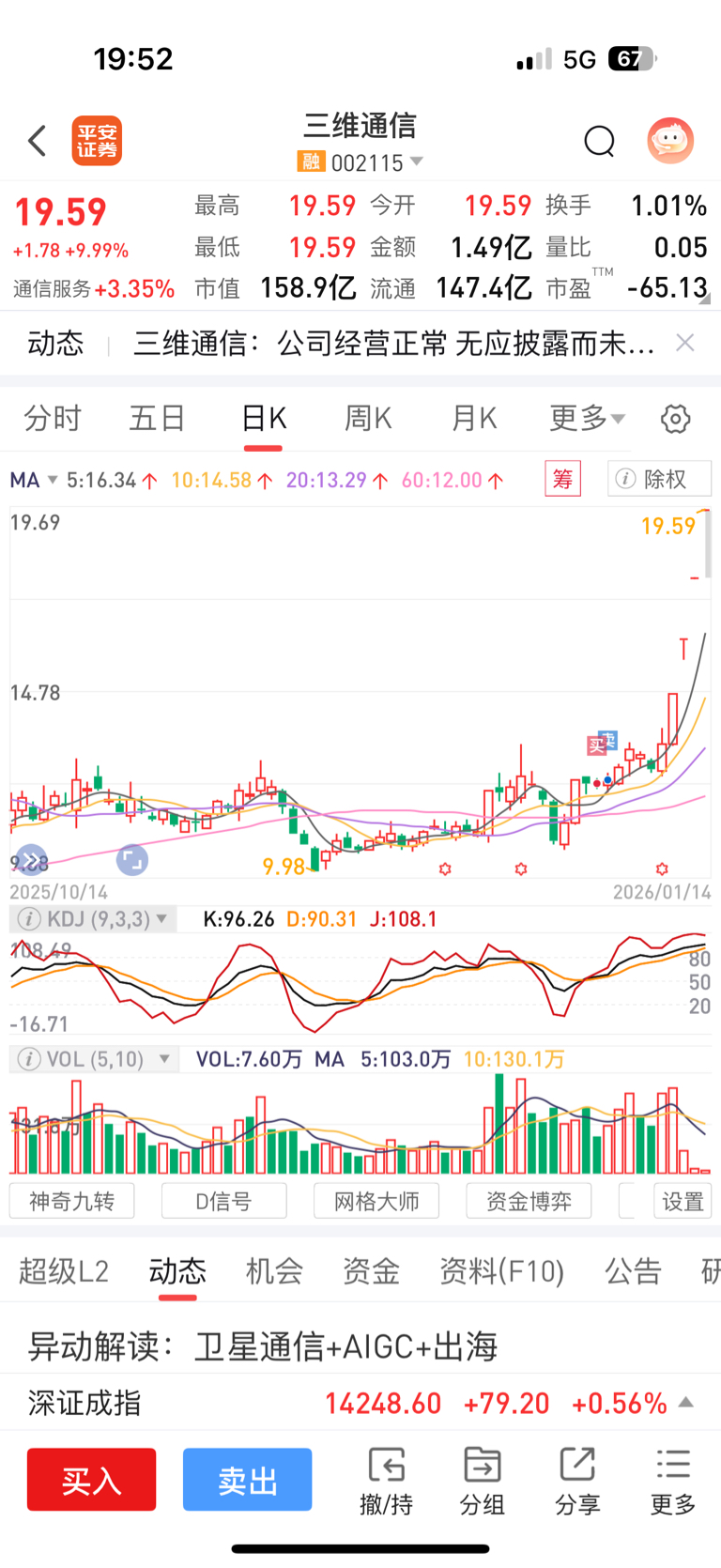Toggle the 筹 chip distribution button
The width and height of the screenshot is (721, 1568).
563,479
